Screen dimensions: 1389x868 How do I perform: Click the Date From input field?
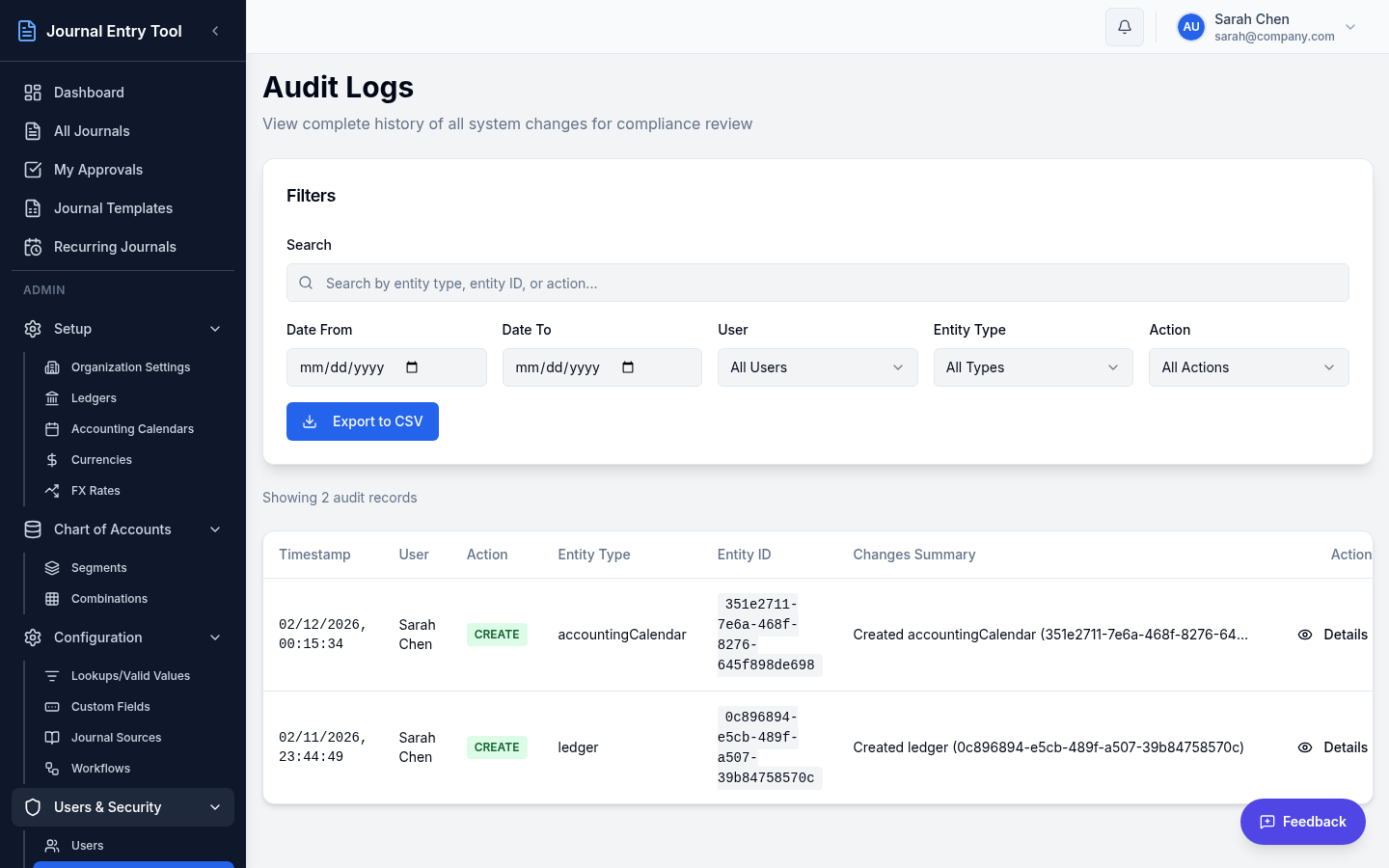386,367
